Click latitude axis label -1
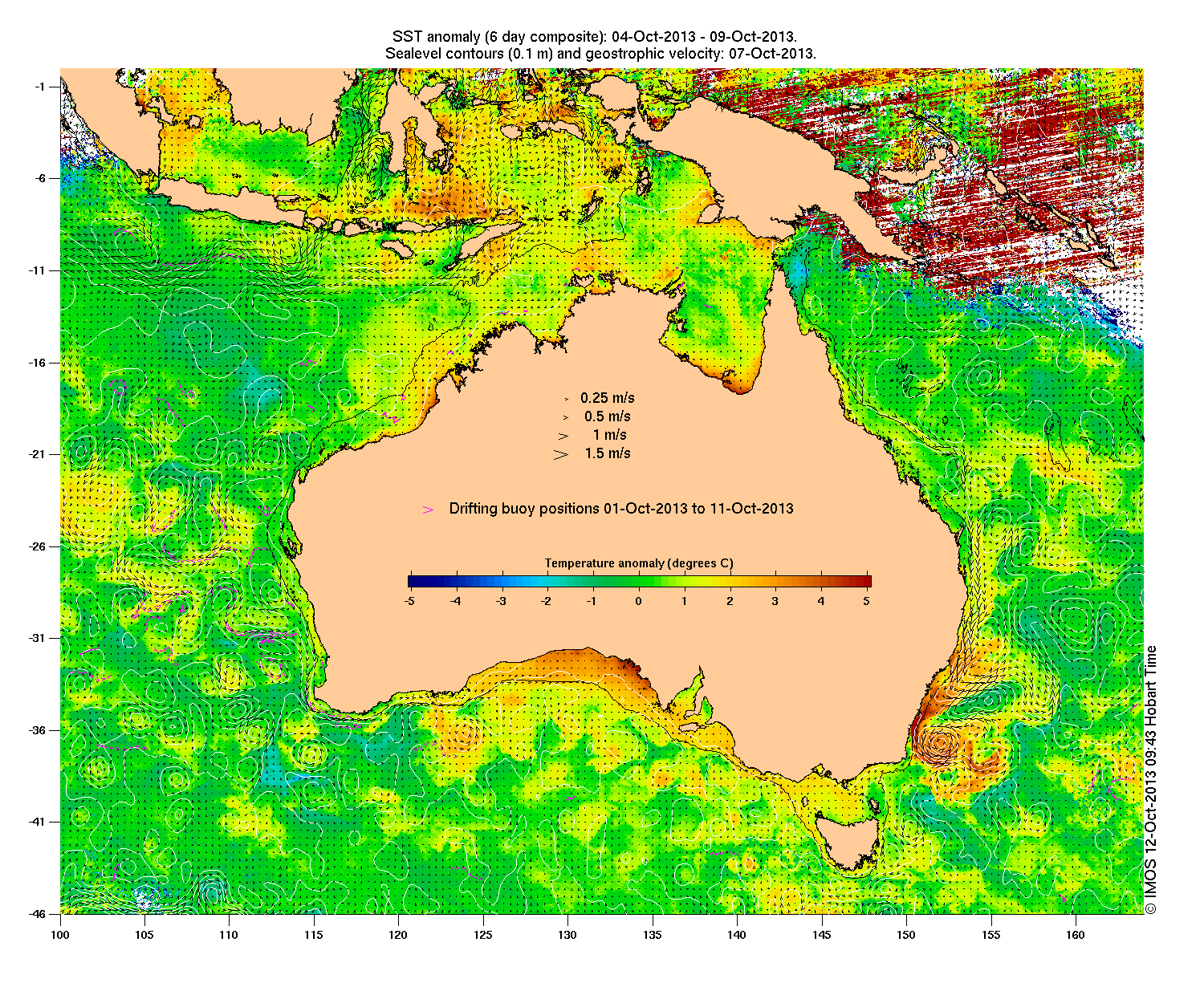The image size is (1204, 983). point(41,87)
